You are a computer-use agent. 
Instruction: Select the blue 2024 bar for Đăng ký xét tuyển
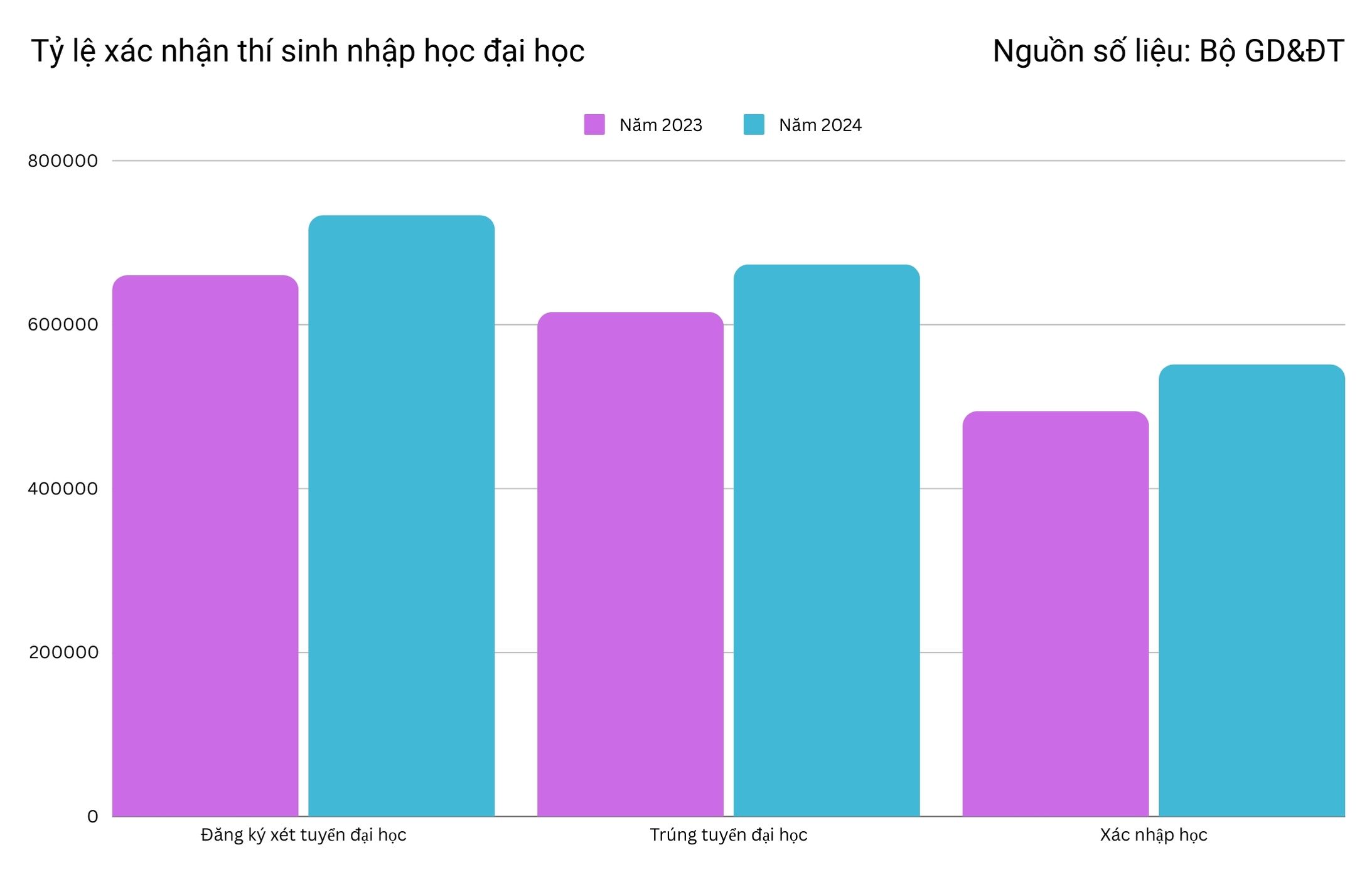[401, 516]
